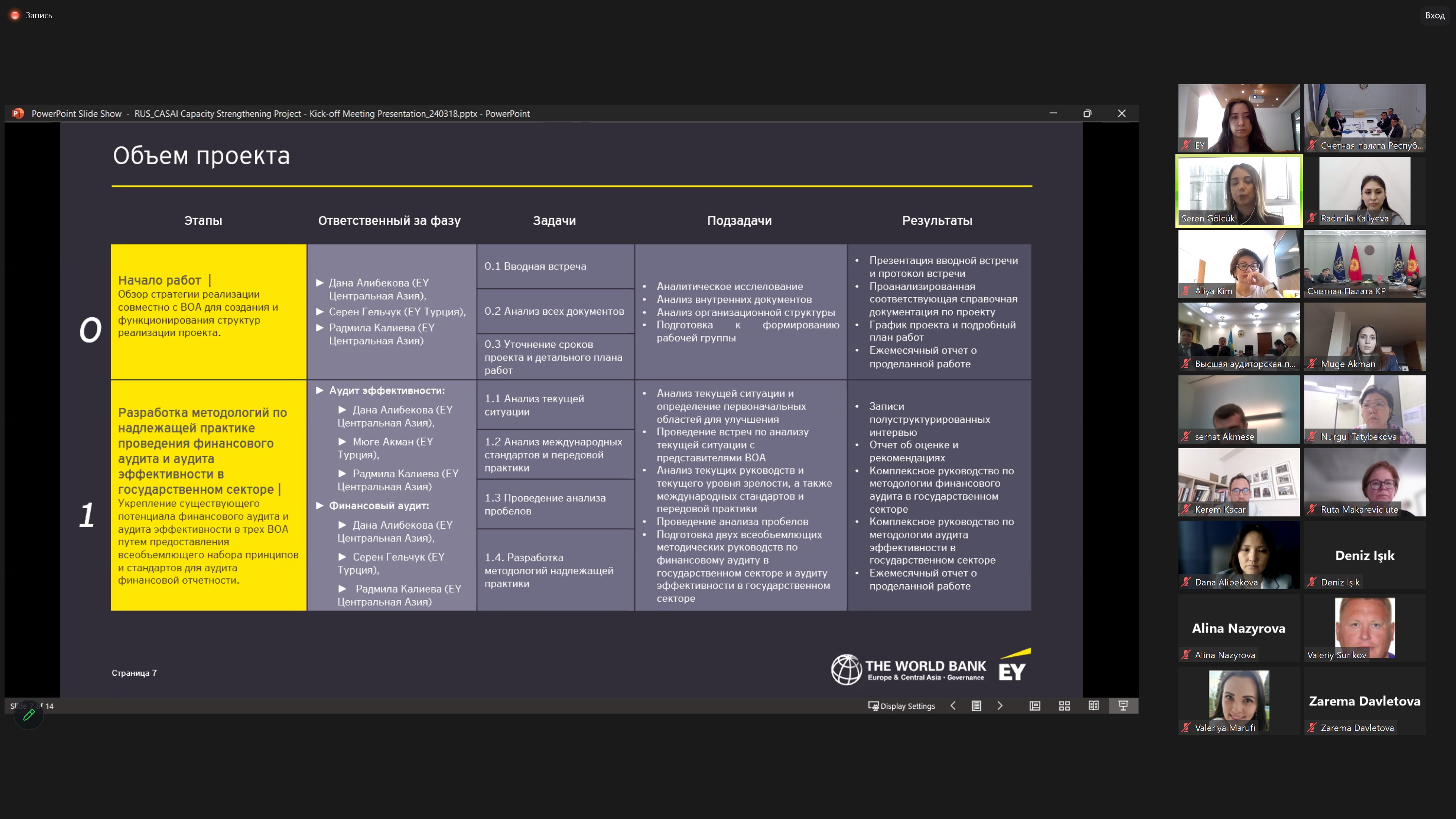Select Seren Gölcük video thumbnail

tap(1238, 191)
